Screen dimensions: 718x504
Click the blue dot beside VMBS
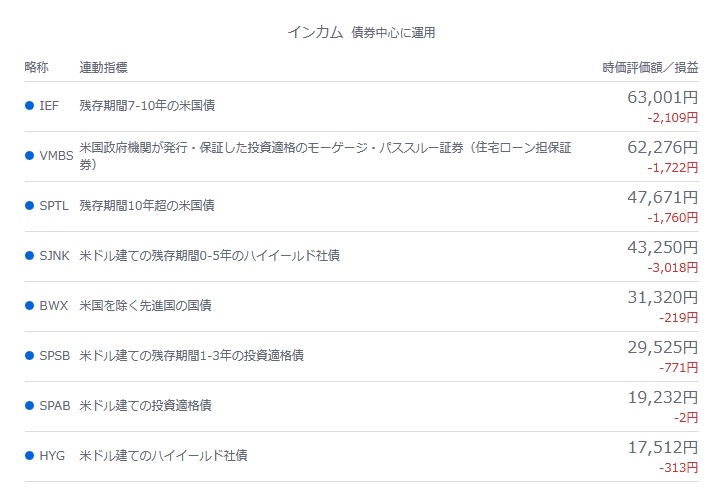click(30, 156)
